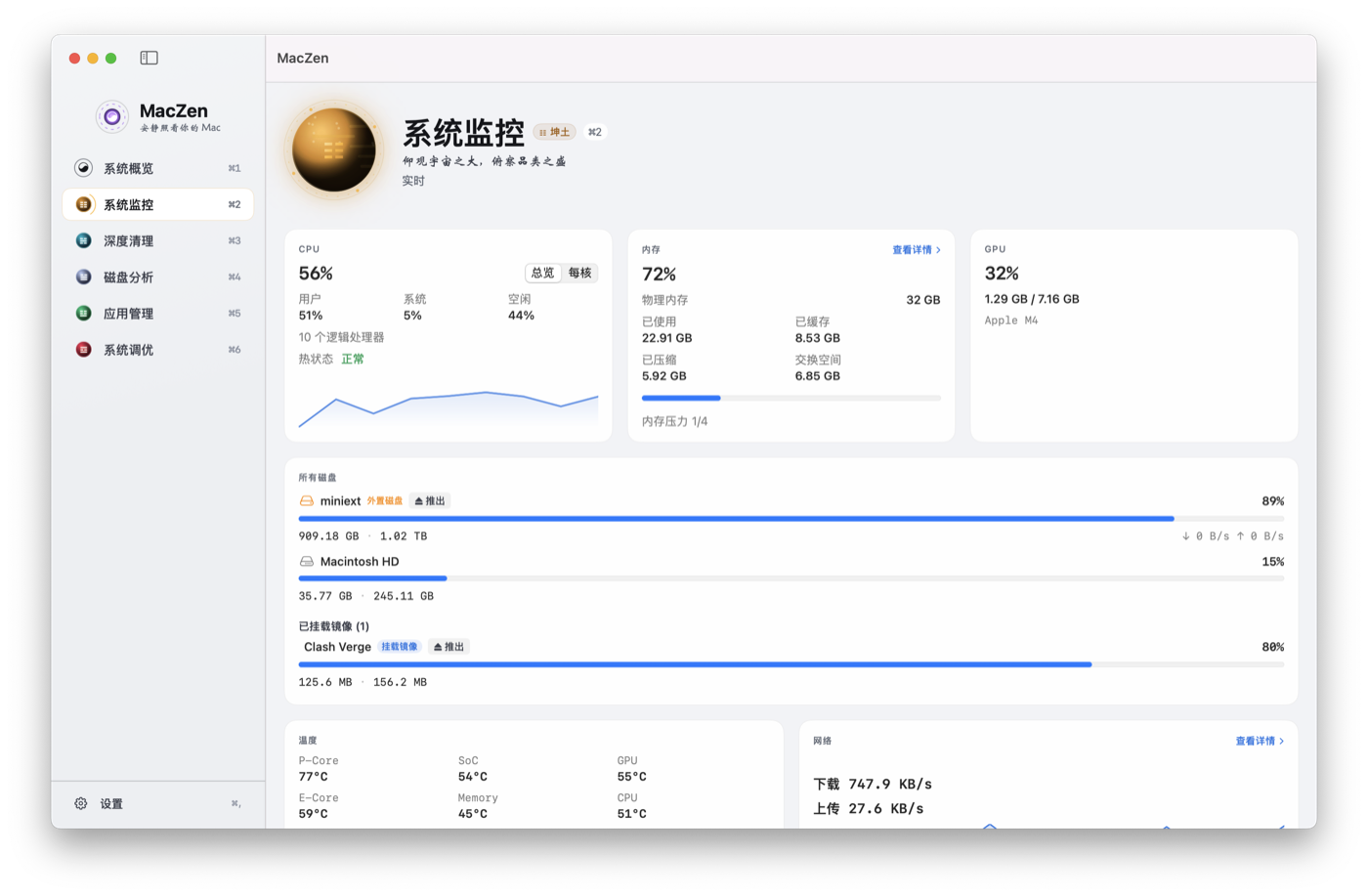This screenshot has height=896, width=1368.
Task: Open network 查看详情 link
Action: [1260, 742]
